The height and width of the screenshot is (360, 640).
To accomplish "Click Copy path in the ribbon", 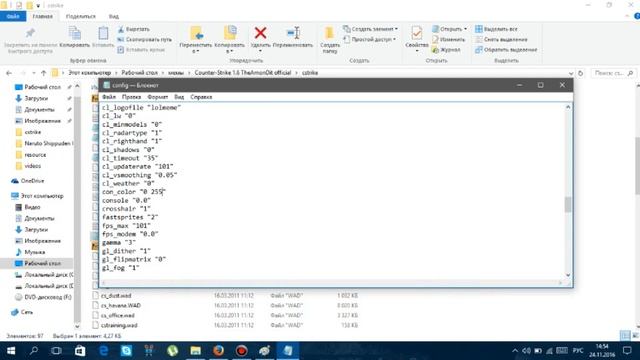I will tap(144, 40).
